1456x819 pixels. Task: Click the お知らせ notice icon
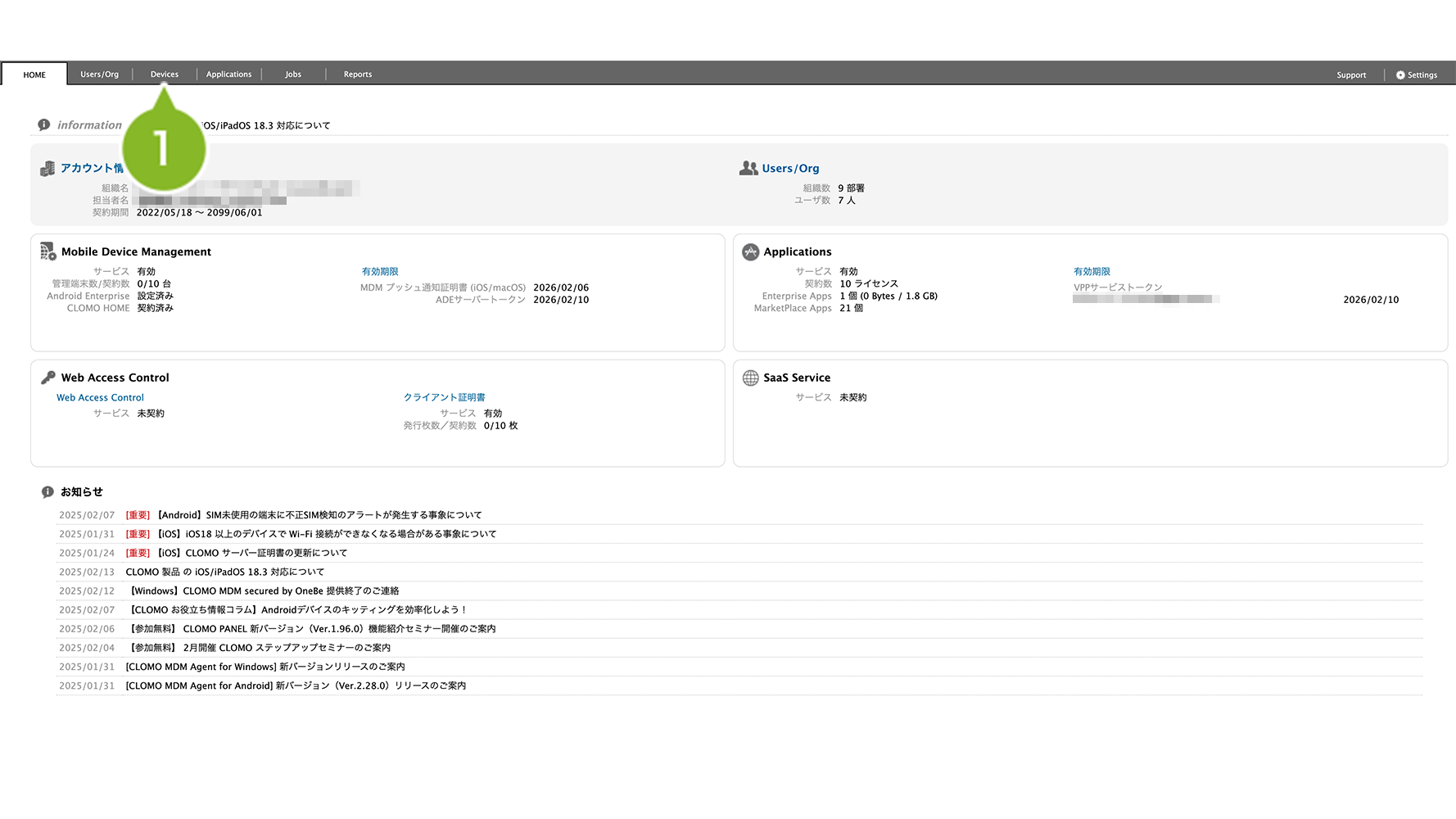(x=47, y=492)
